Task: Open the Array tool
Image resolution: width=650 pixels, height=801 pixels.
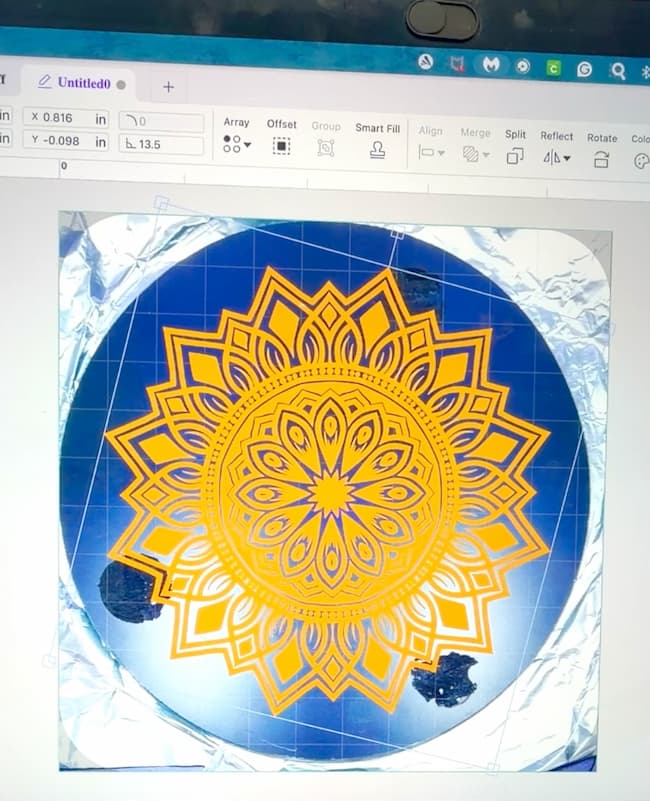Action: coord(236,136)
